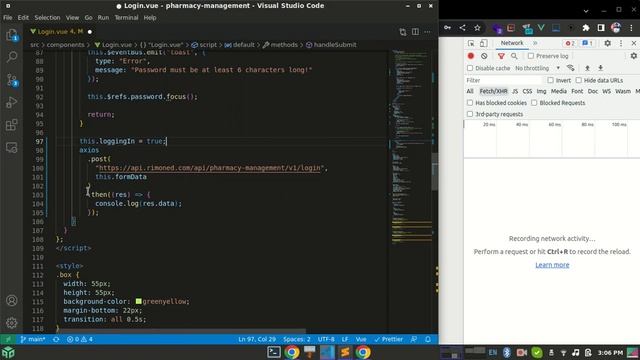
Task: Open the Run and Debug view
Action: (x=12, y=102)
